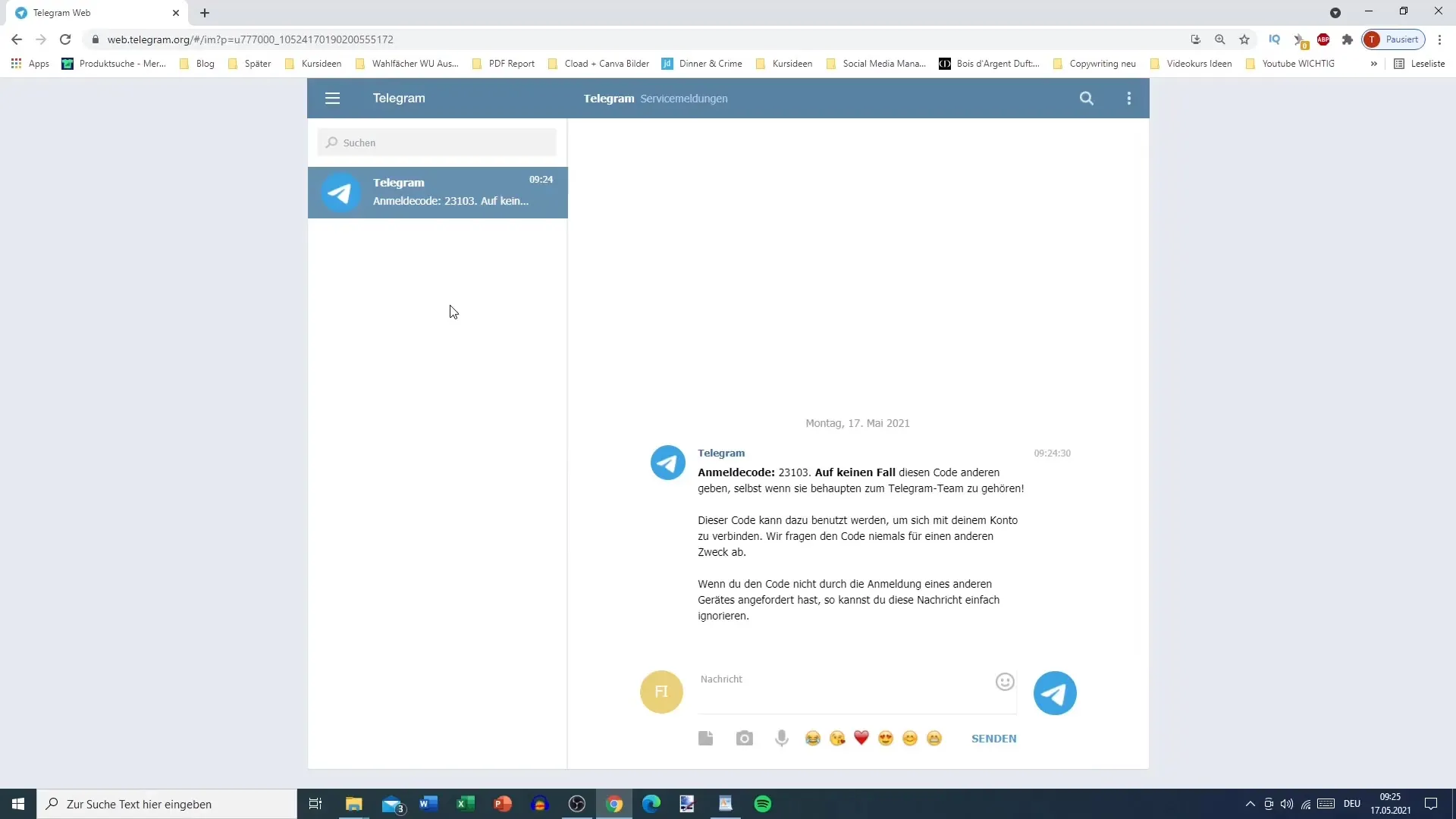Image resolution: width=1456 pixels, height=819 pixels.
Task: Open the Windows notification center
Action: click(1431, 804)
